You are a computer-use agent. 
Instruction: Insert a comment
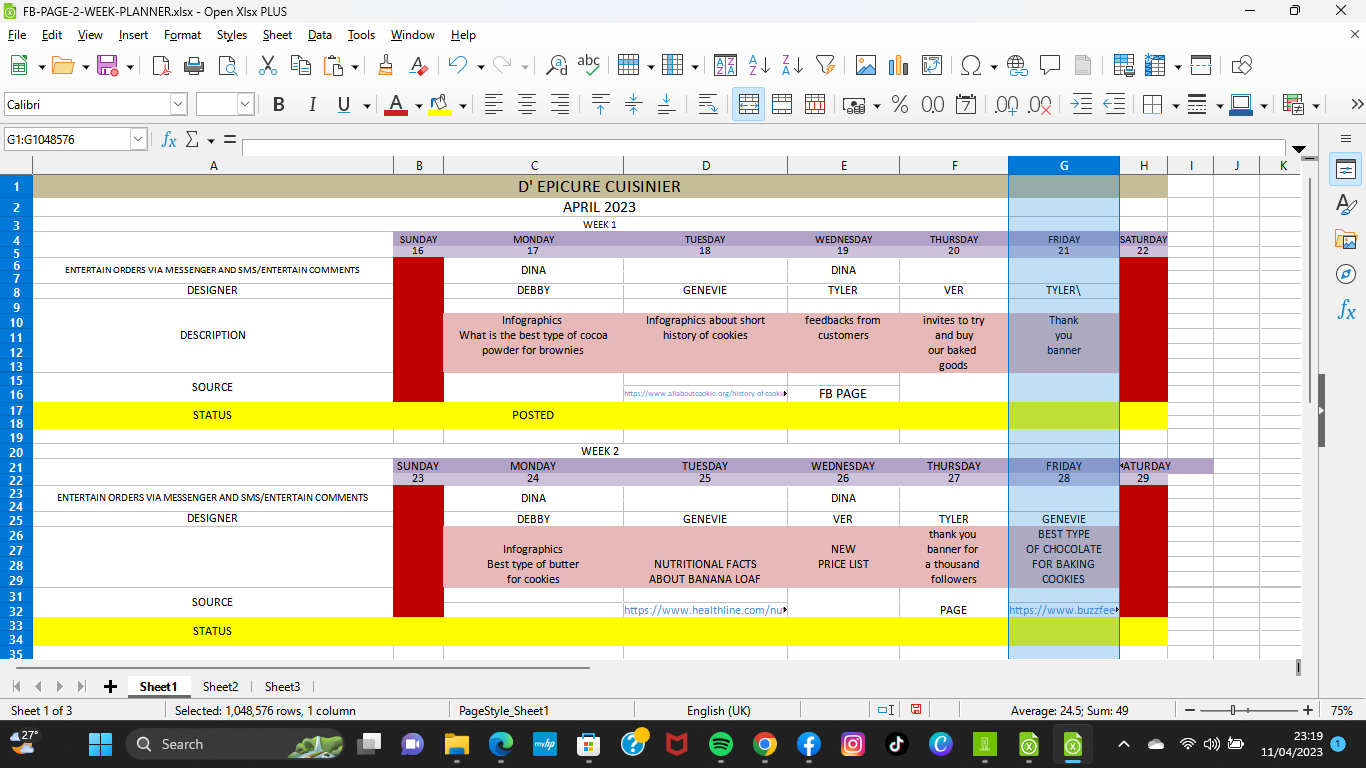point(1050,65)
